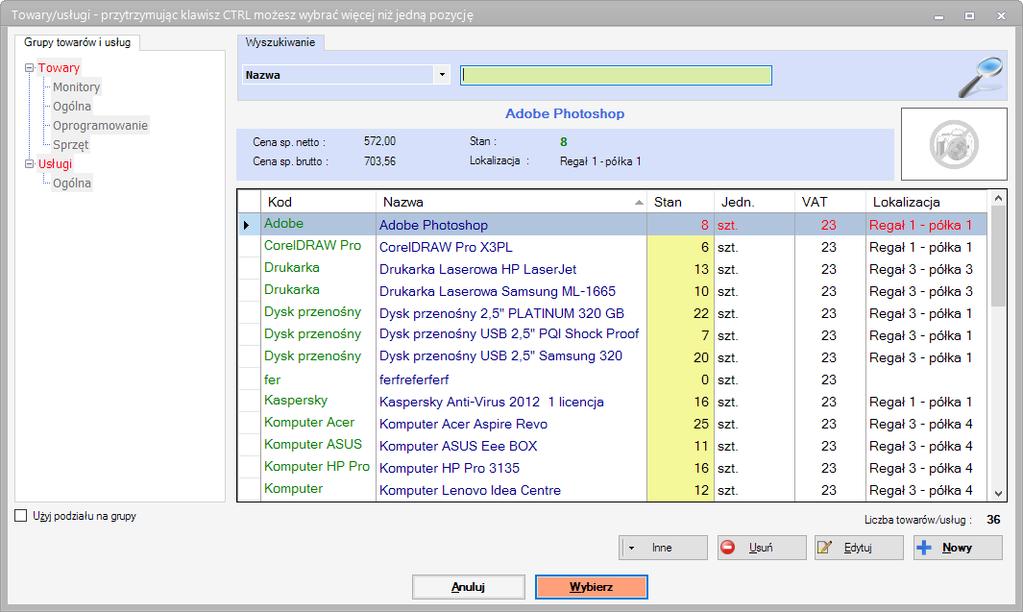Screen dimensions: 1023x612
Task: Select the Monitory group in the tree
Action: pos(76,87)
